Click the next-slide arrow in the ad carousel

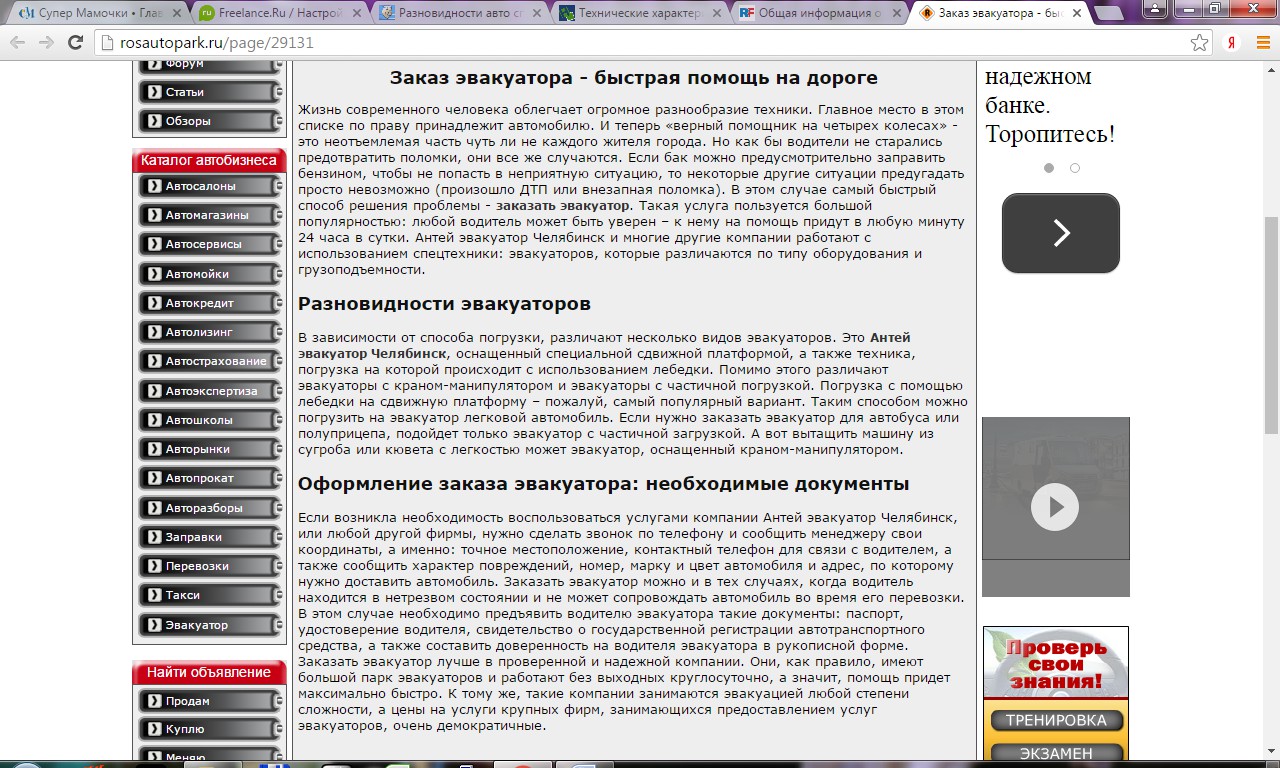[1061, 233]
